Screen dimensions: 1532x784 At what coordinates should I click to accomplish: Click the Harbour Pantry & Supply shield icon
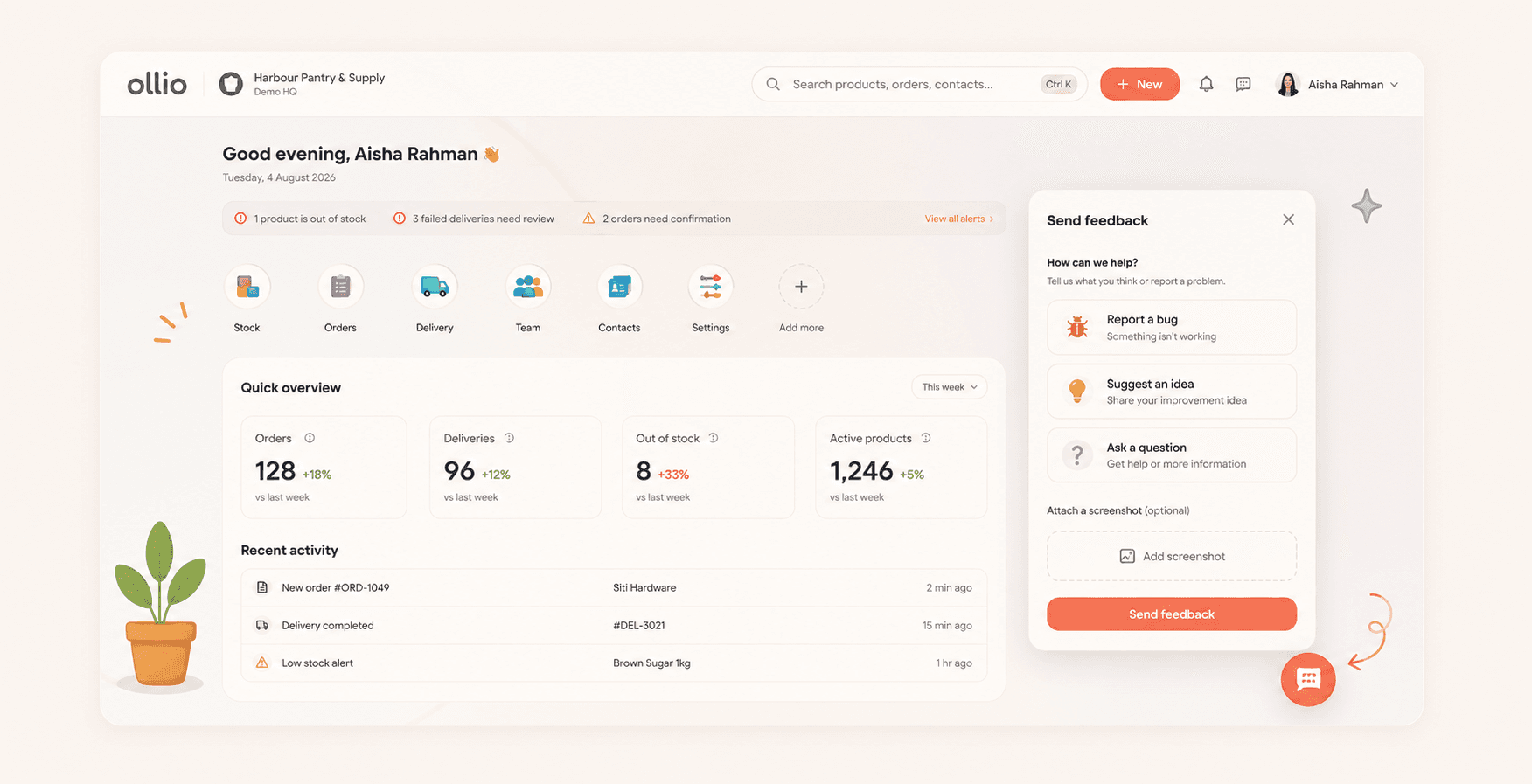pos(231,84)
